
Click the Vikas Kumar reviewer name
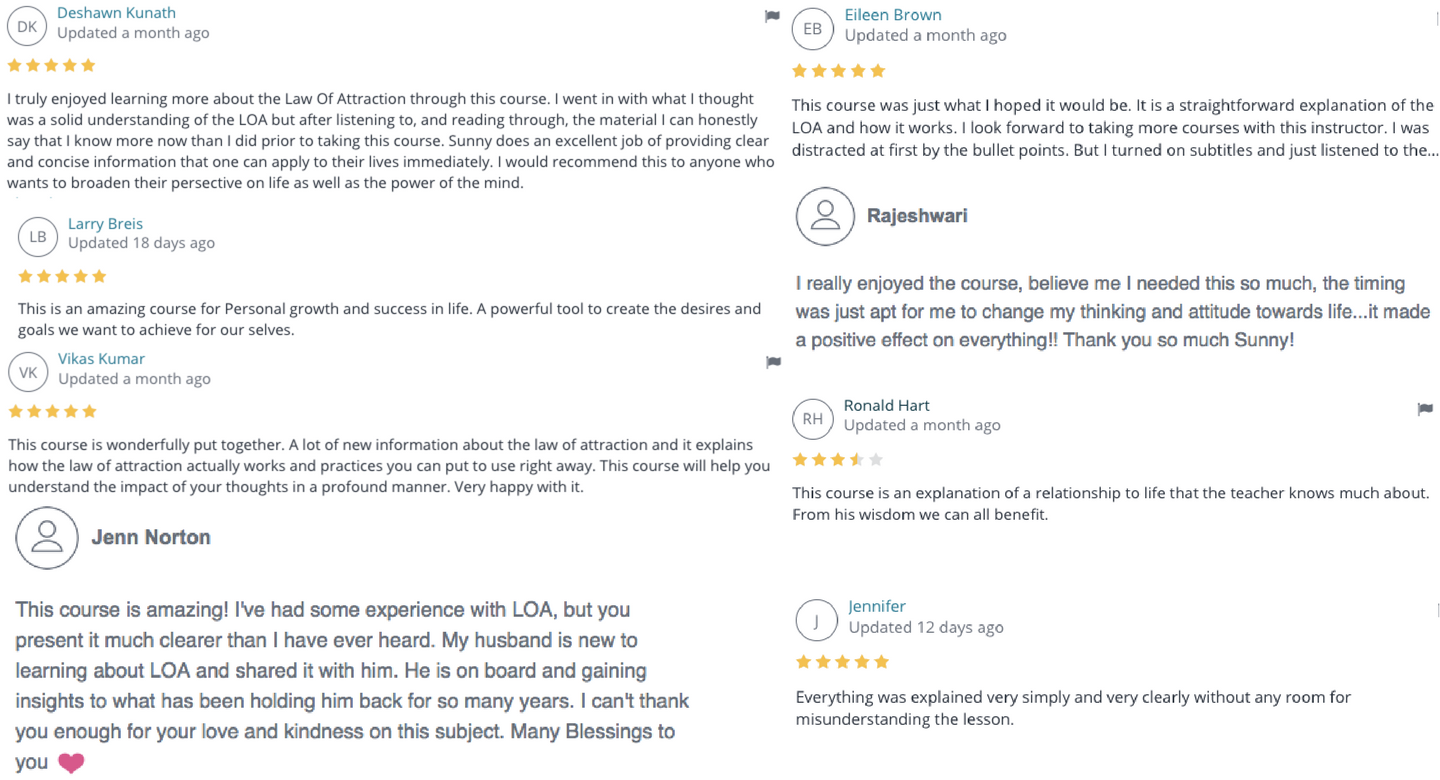(101, 359)
